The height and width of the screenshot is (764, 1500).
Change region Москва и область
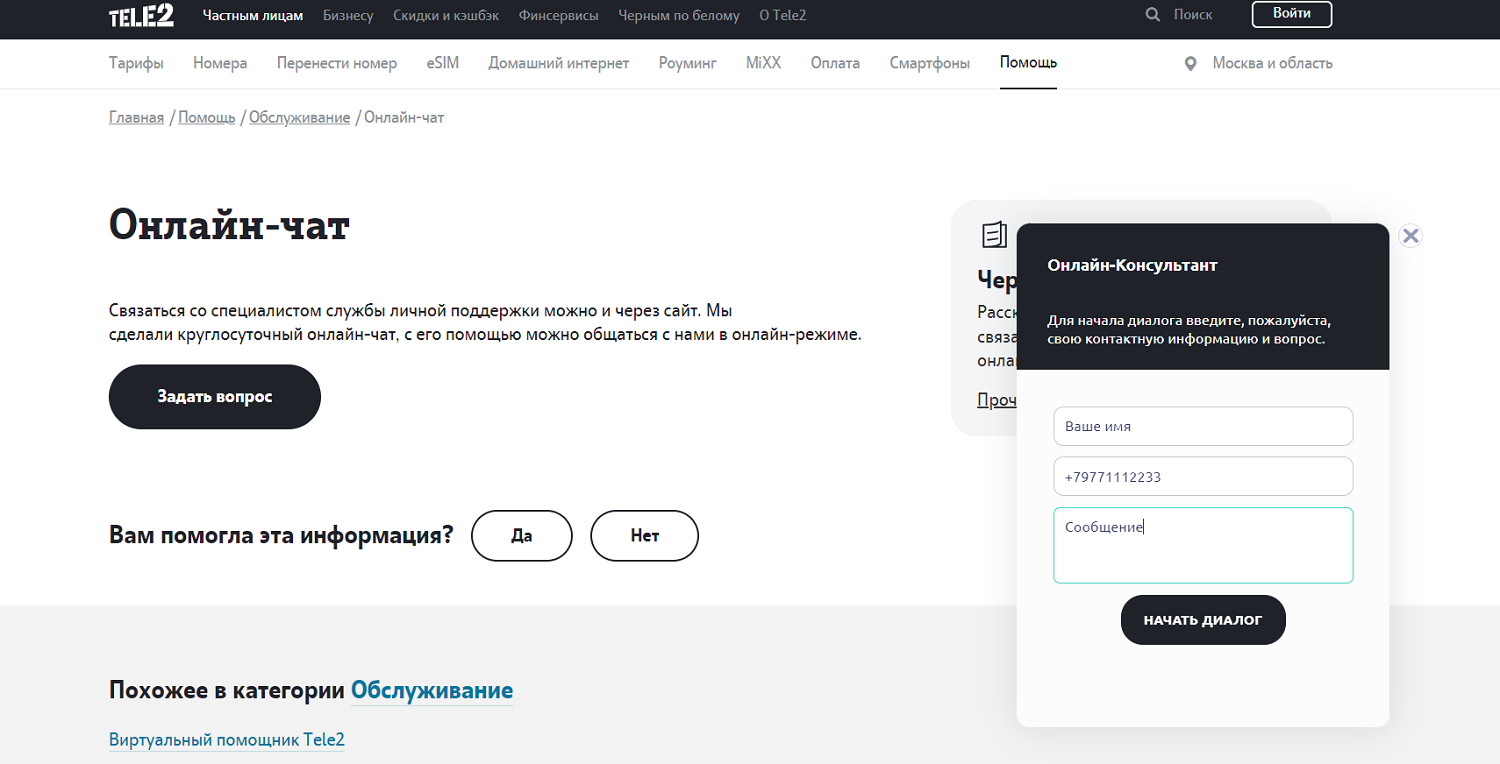(1272, 63)
